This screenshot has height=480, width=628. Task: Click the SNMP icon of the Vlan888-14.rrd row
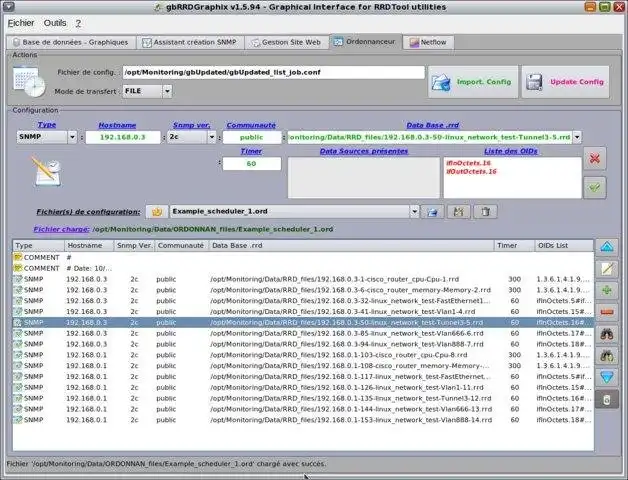[x=18, y=419]
